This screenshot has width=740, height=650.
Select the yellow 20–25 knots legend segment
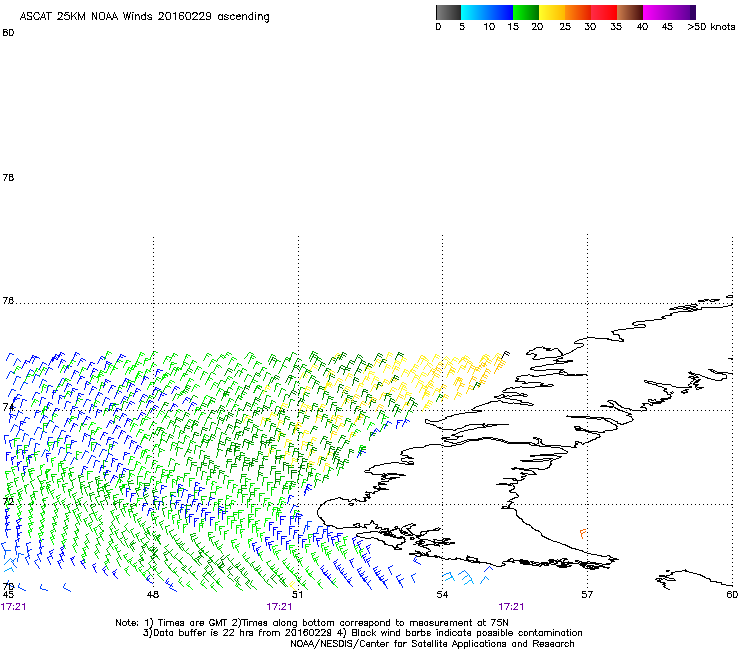coord(552,12)
